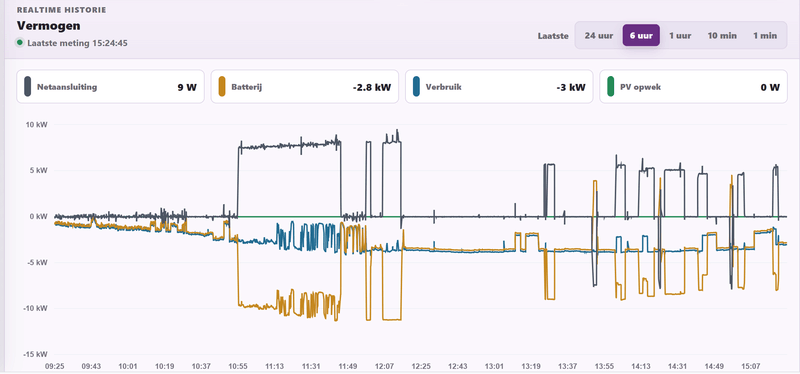
Task: Switch to the 1 uur range
Action: click(x=680, y=36)
